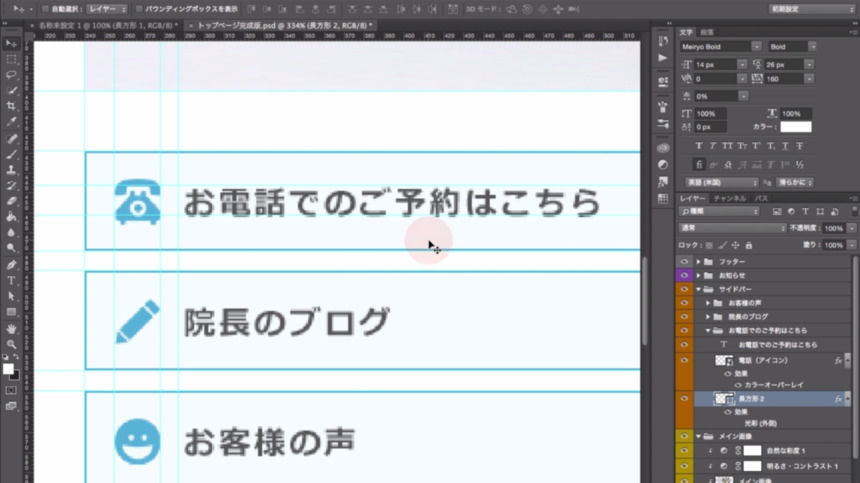
Task: Click the lock all padlock icon
Action: 749,245
